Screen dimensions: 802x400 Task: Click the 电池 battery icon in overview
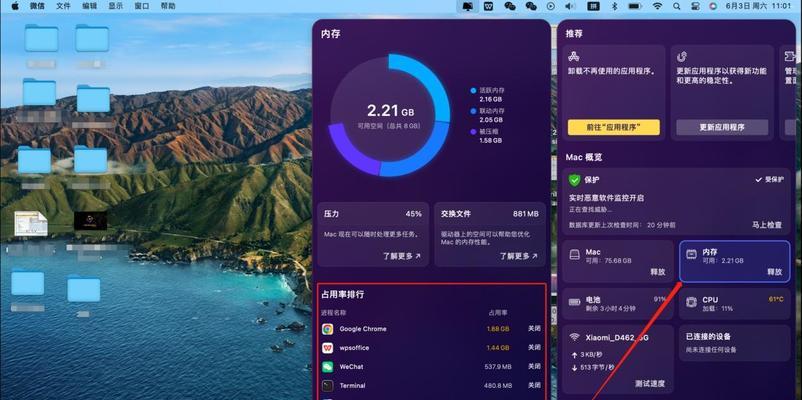pos(574,302)
